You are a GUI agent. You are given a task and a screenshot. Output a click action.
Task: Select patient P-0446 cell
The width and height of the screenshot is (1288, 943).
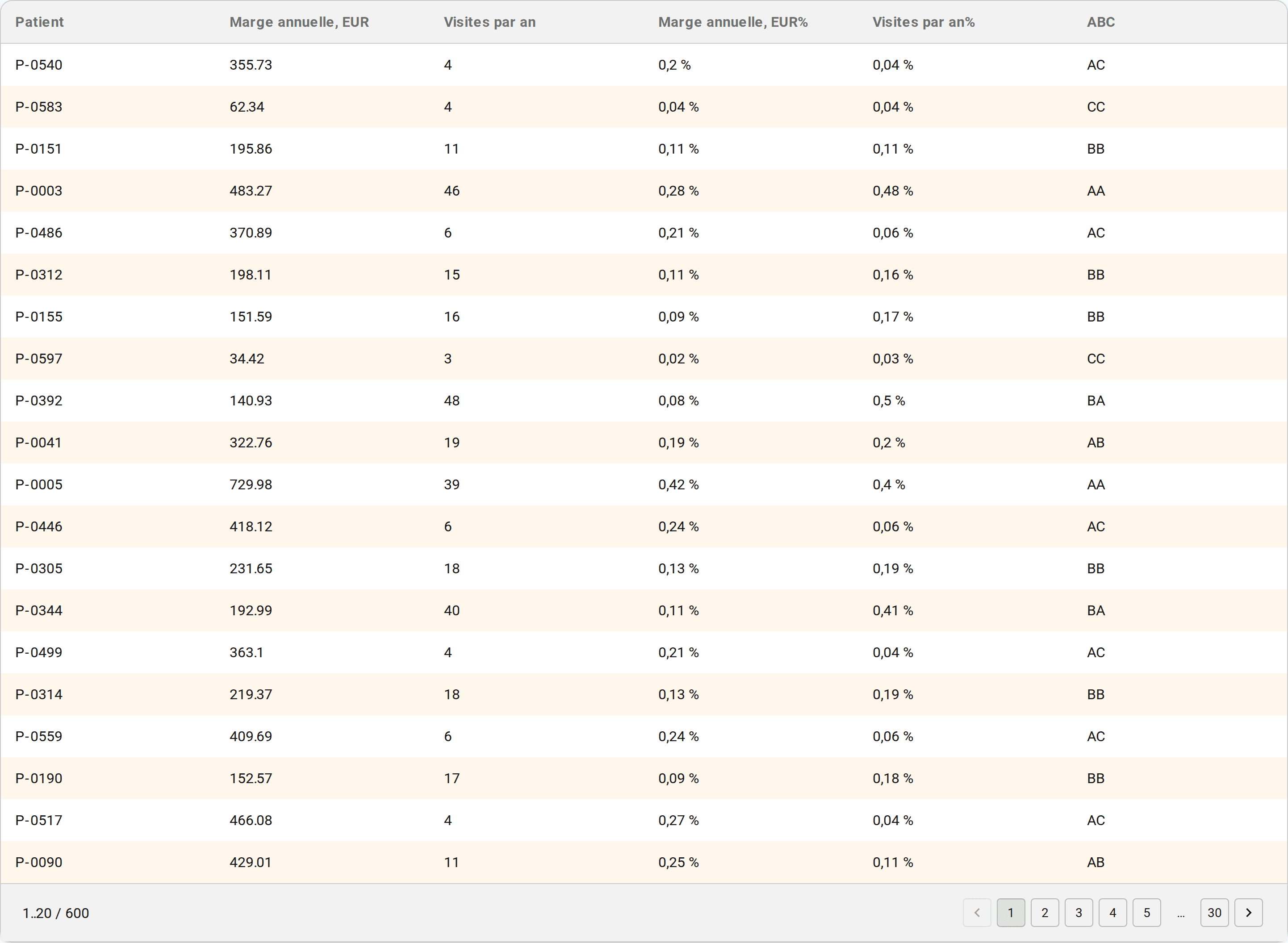click(x=39, y=526)
